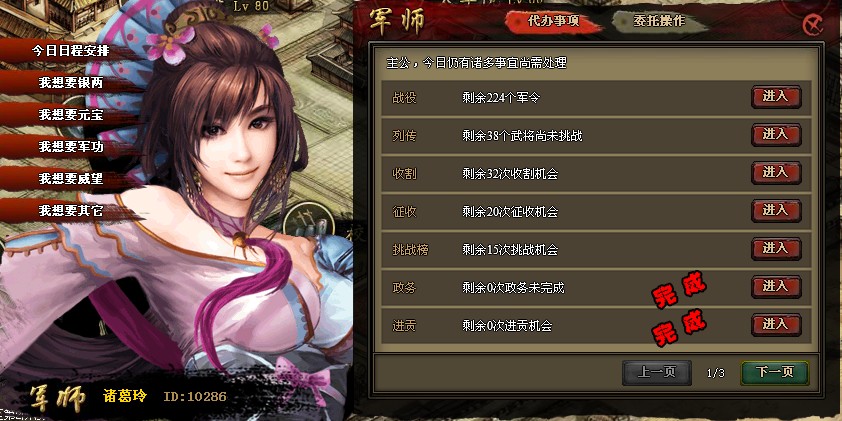842x421 pixels.
Task: Go back with the 上一页 button
Action: point(656,373)
